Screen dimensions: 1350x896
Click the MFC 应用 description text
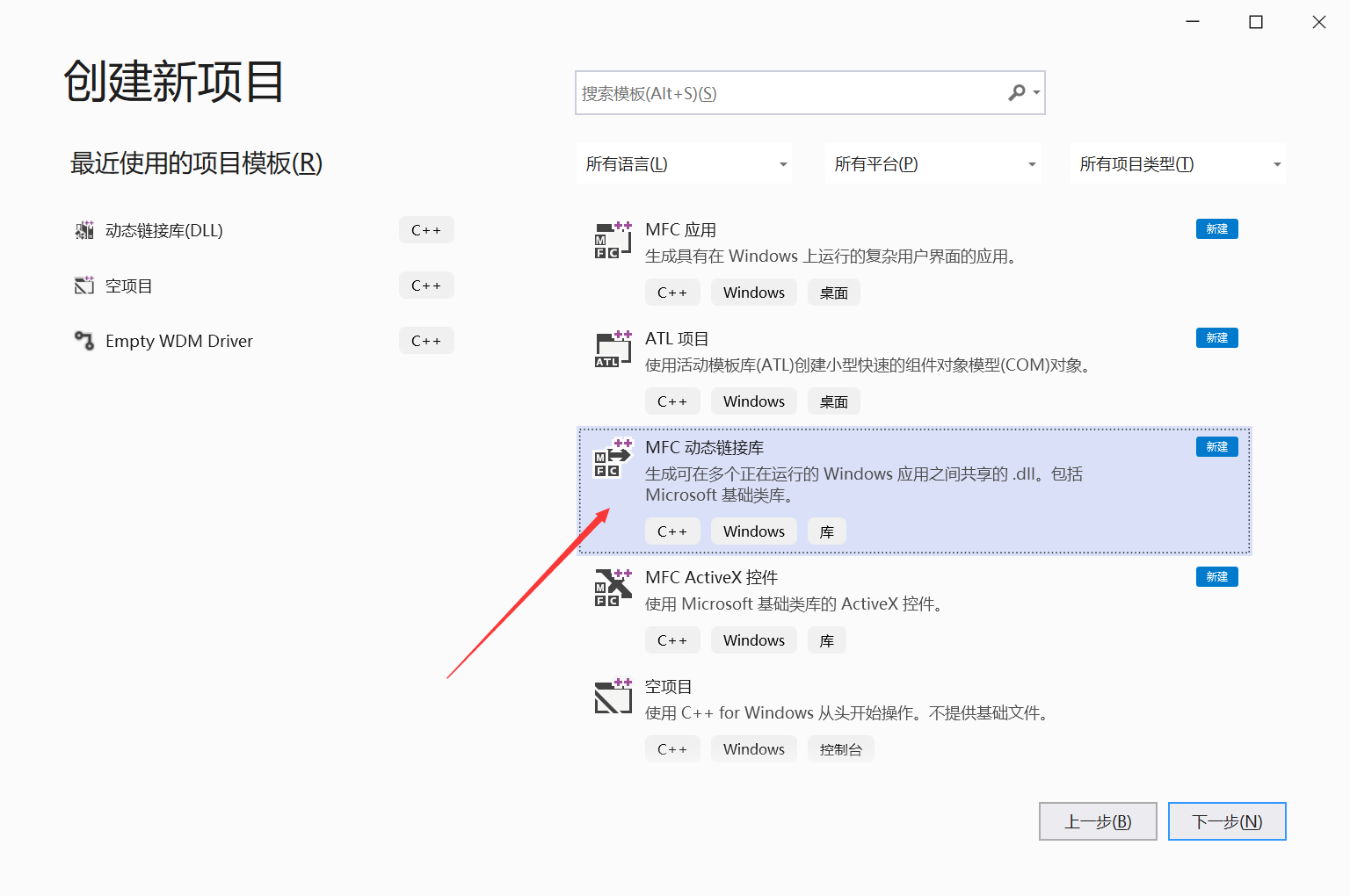tap(831, 257)
